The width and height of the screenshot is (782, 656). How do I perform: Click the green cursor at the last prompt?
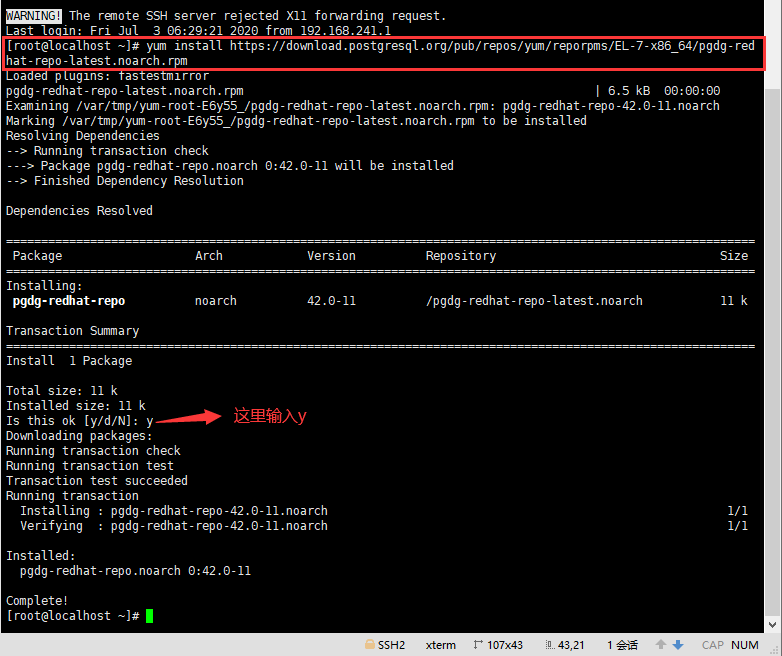(150, 616)
